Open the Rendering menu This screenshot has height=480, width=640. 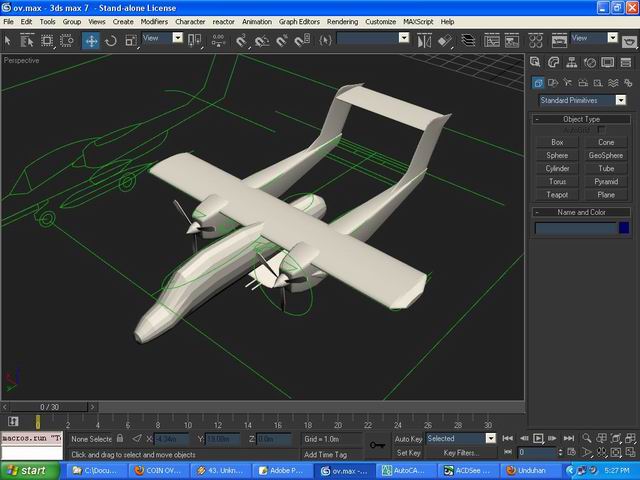click(342, 22)
